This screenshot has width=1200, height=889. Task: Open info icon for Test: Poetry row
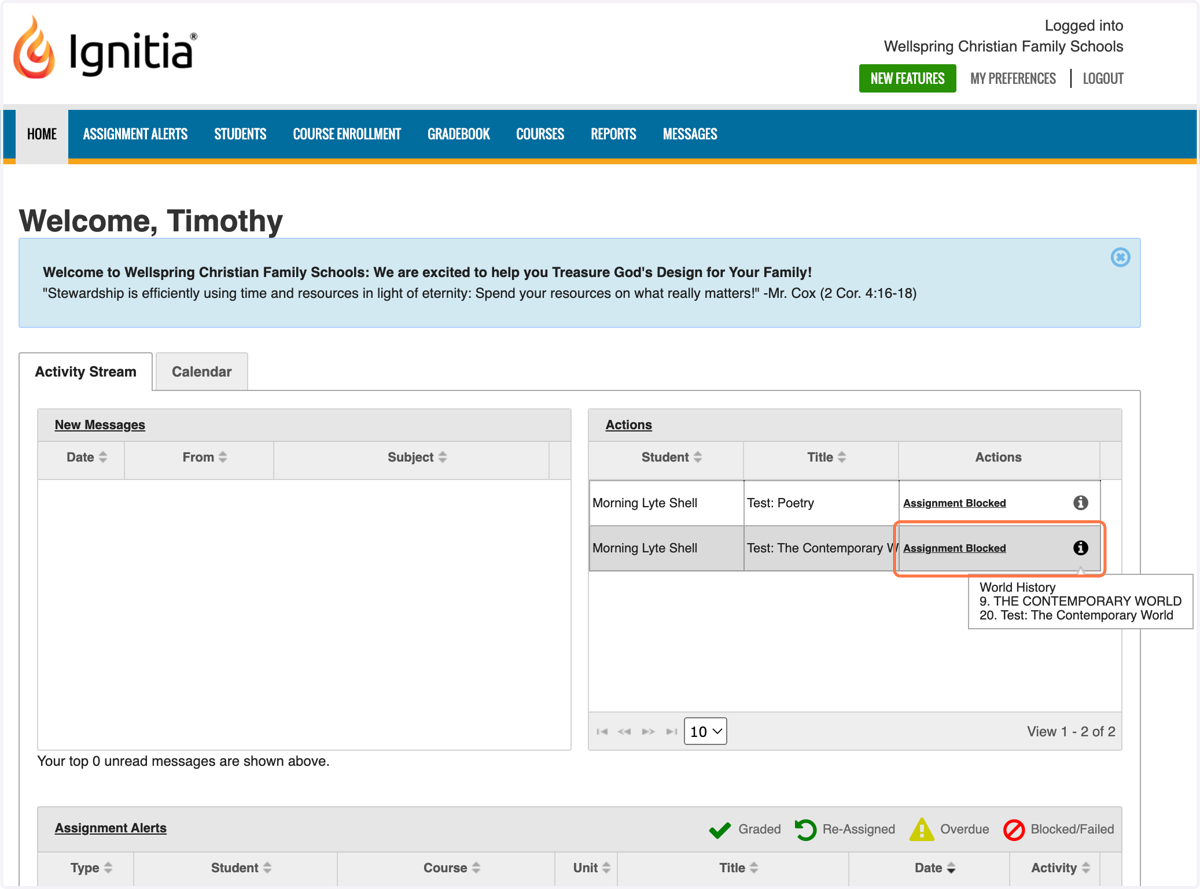(1080, 503)
